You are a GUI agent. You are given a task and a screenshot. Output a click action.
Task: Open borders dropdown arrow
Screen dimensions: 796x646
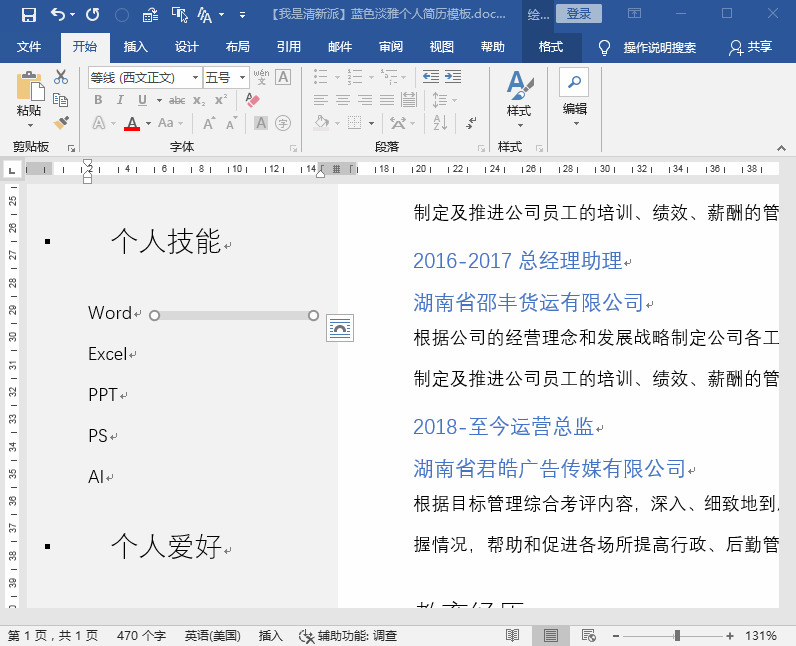click(x=372, y=123)
